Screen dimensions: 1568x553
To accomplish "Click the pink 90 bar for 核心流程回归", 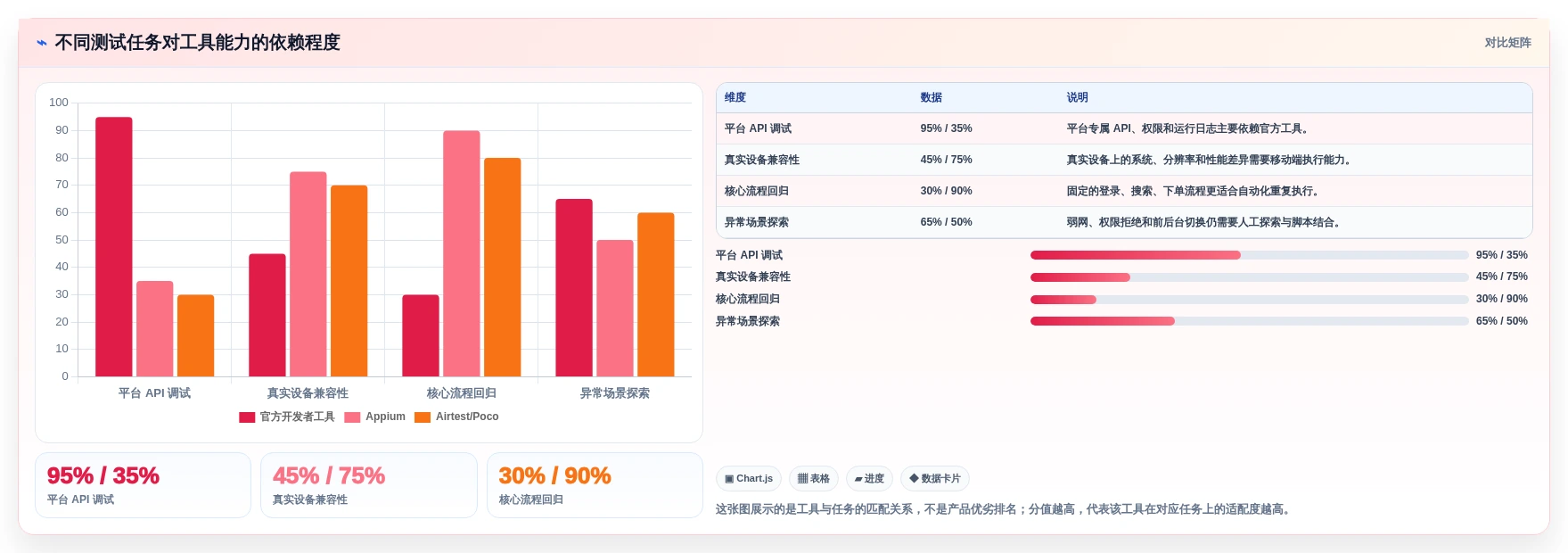I will click(462, 253).
